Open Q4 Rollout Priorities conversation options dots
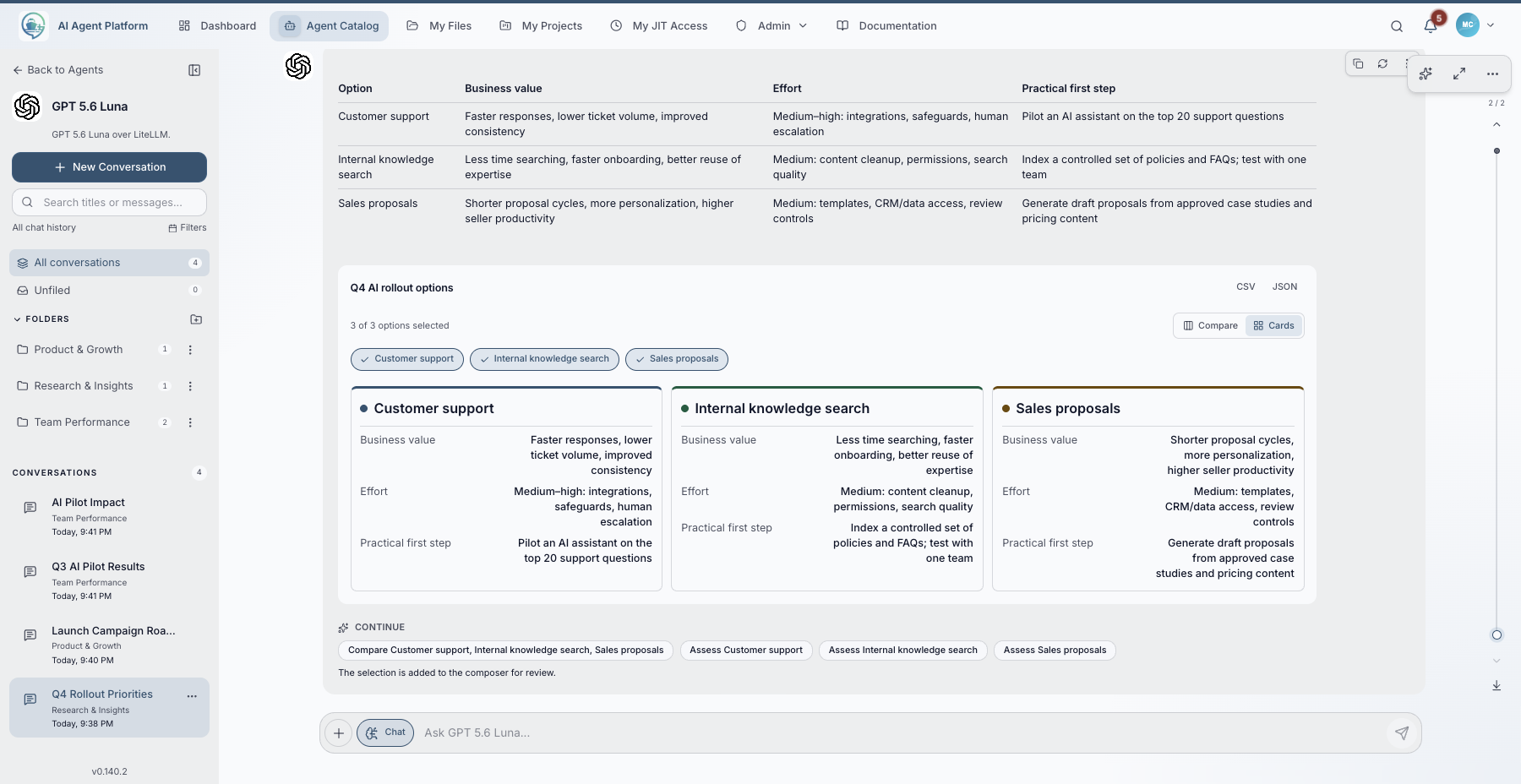 pos(192,696)
